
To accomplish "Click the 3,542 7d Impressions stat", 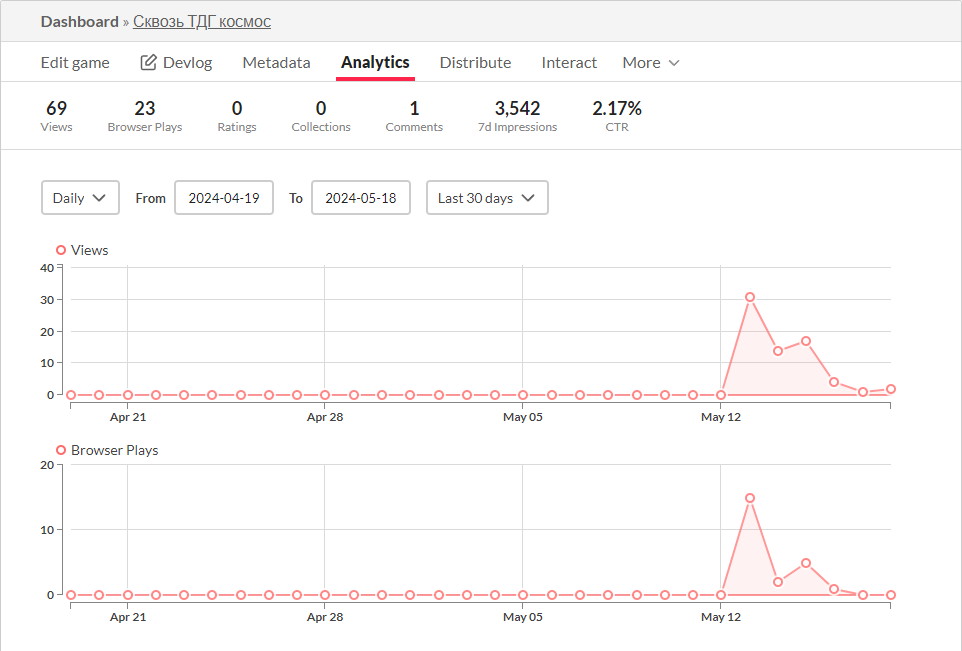I will point(517,116).
